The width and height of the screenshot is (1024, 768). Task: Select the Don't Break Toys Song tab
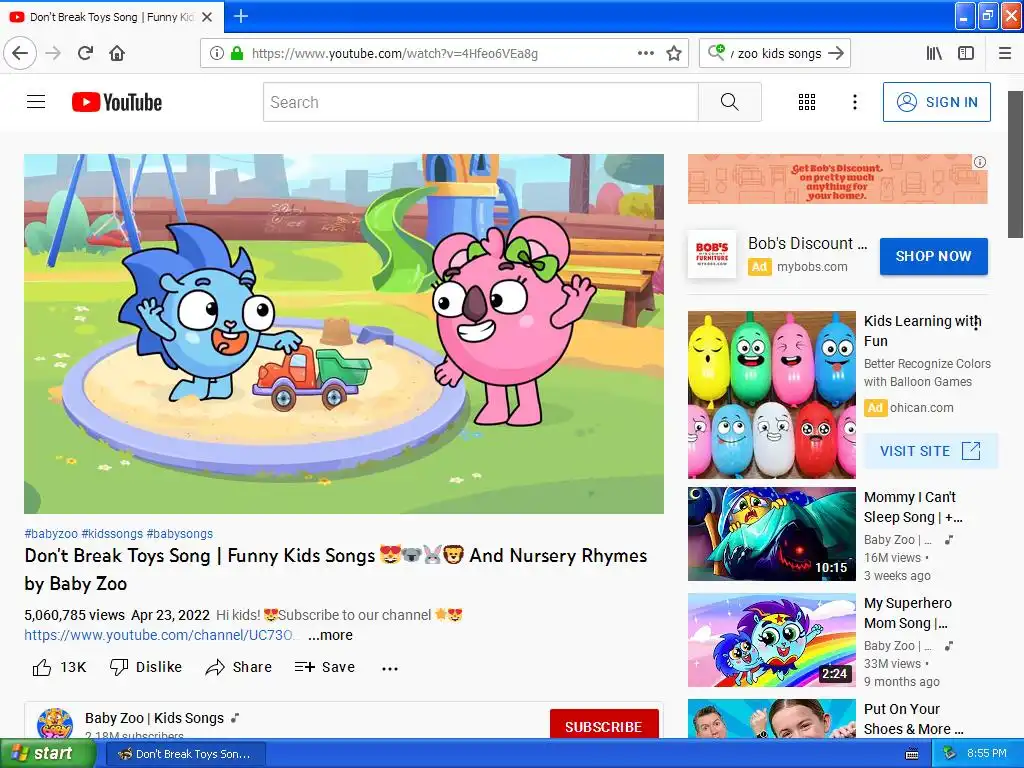click(112, 17)
